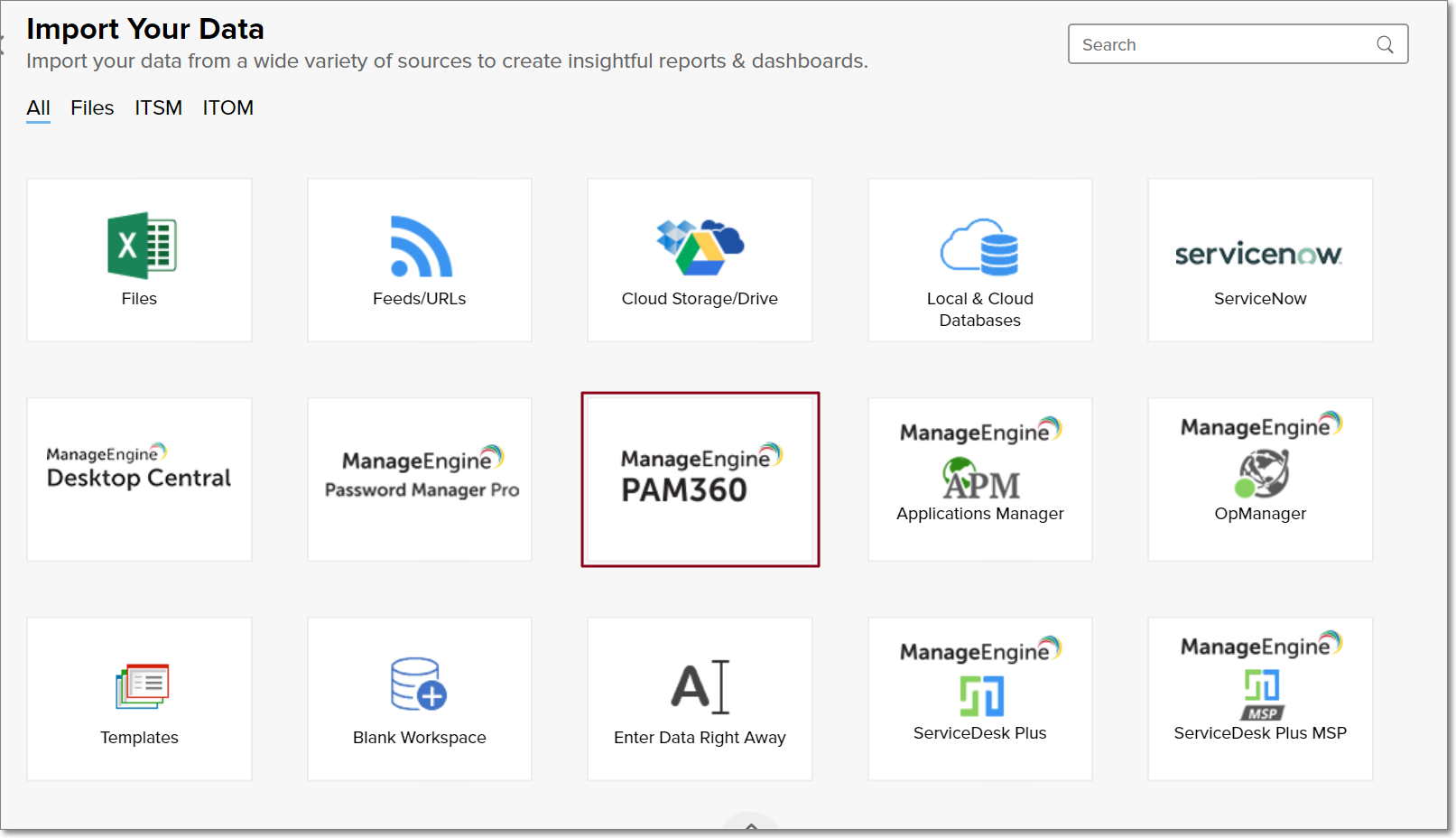
Task: Select the ServiceDesk Plus icon
Action: pos(981,696)
